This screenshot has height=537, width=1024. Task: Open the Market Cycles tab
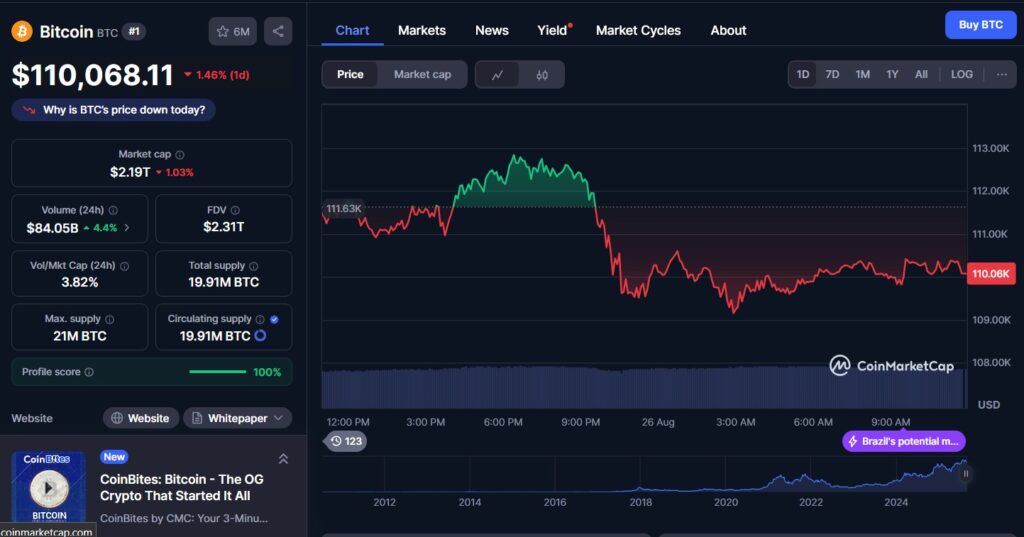(x=638, y=31)
